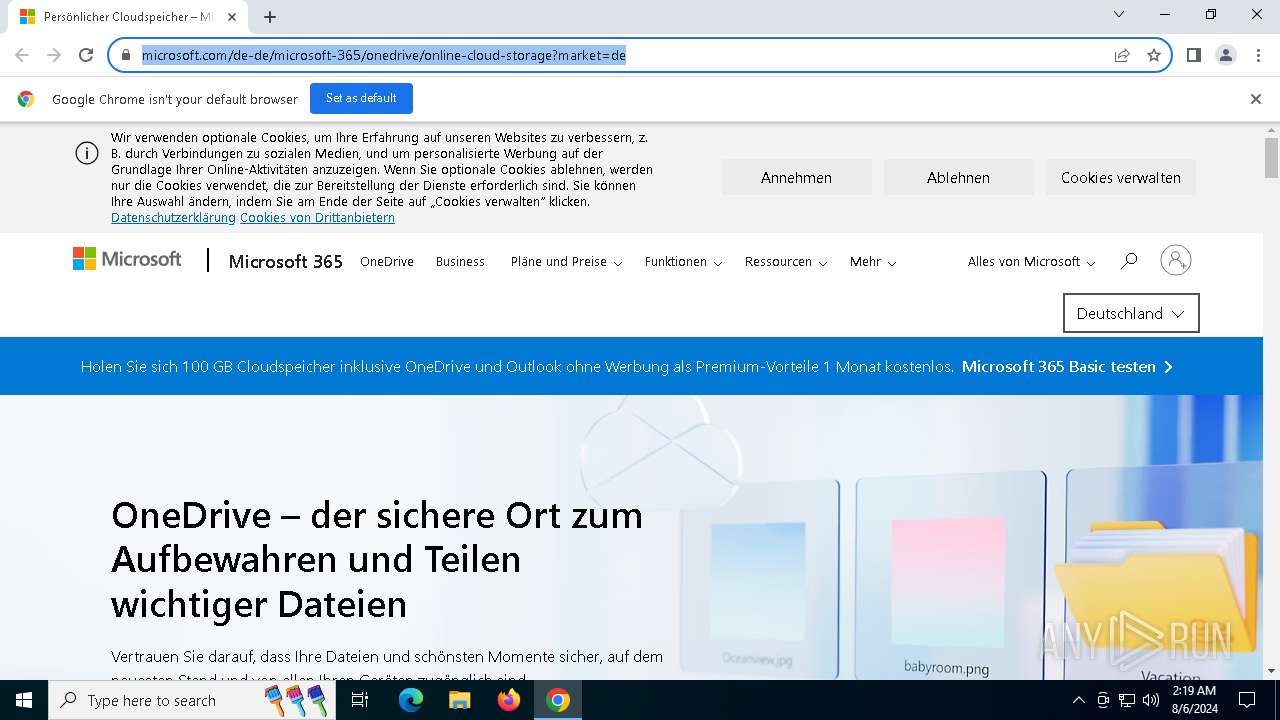Click the scrollbar down arrow

coord(1271,671)
